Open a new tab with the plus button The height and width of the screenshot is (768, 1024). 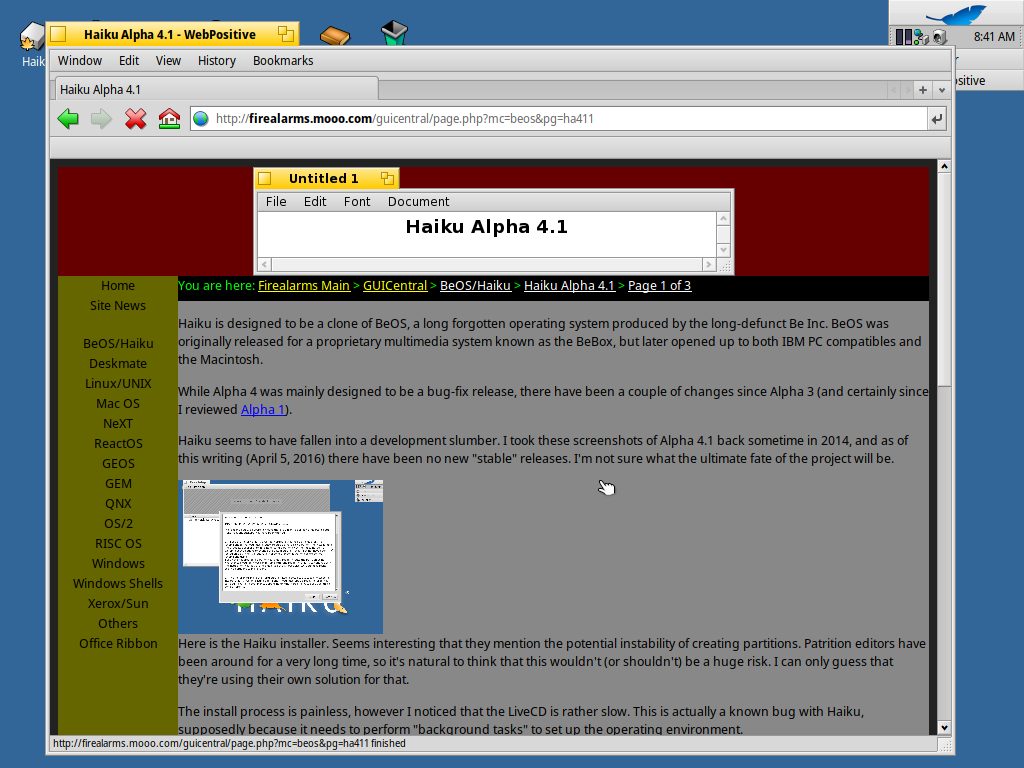point(923,90)
